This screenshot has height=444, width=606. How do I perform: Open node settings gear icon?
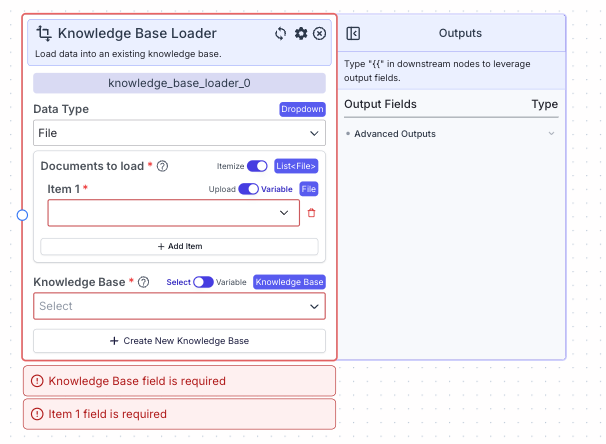[301, 34]
